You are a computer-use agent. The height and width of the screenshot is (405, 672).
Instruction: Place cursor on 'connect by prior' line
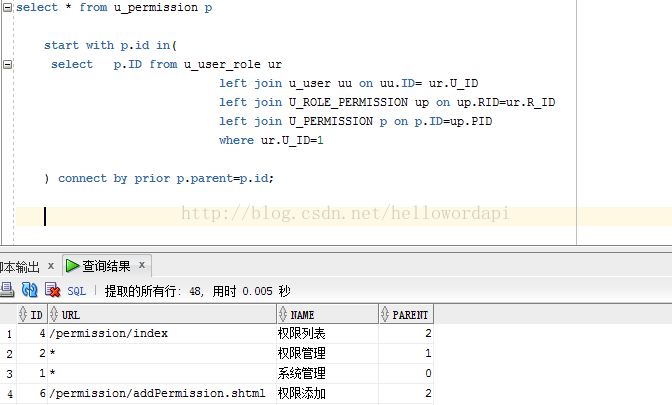click(x=159, y=178)
